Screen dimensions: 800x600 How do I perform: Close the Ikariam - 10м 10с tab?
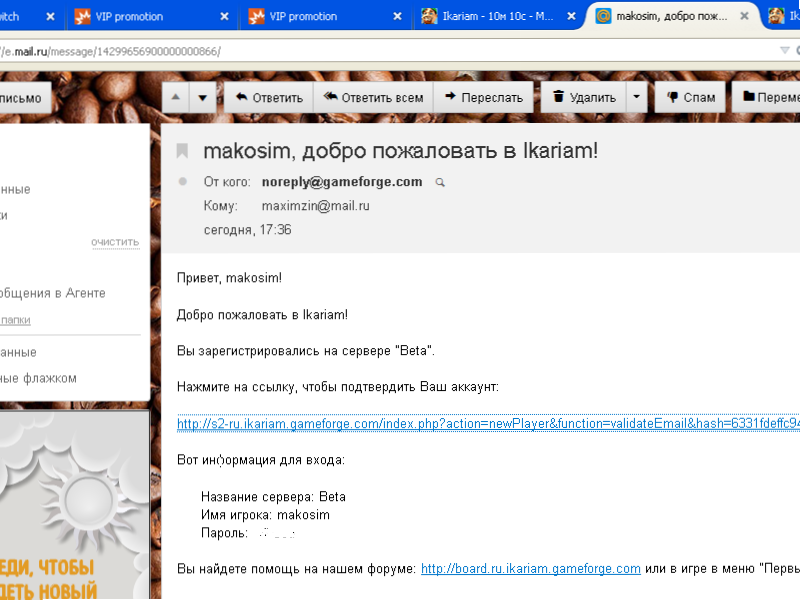tap(571, 16)
